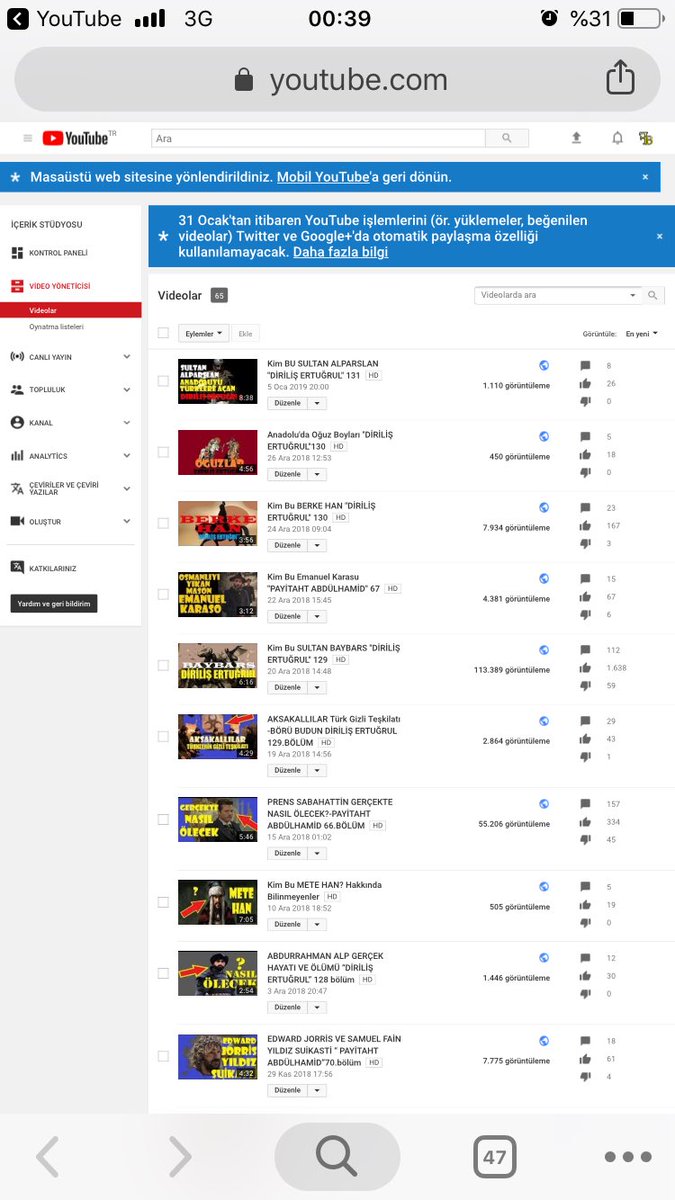
Task: Open the Kim Bu METE HAN title
Action: (x=324, y=890)
